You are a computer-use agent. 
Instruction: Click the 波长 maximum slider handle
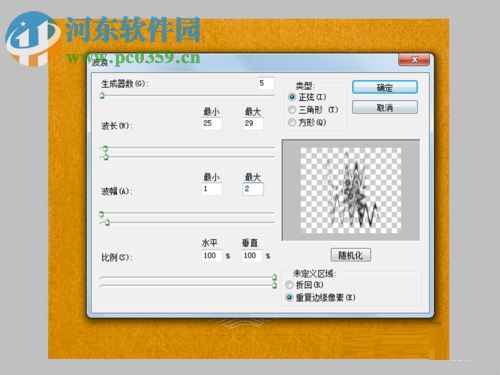tap(106, 157)
